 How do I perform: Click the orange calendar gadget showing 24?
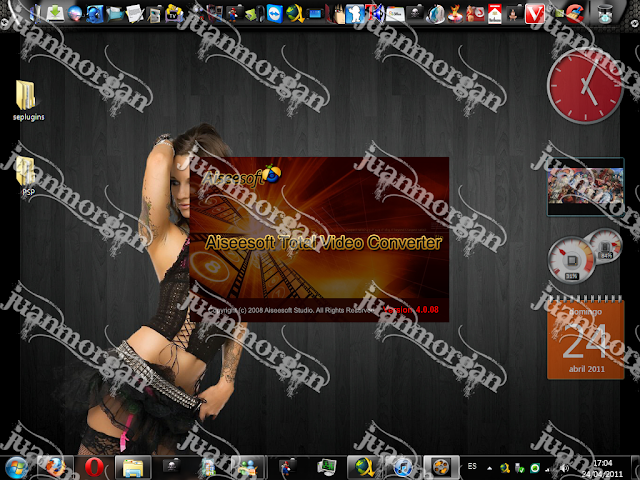pyautogui.click(x=586, y=338)
